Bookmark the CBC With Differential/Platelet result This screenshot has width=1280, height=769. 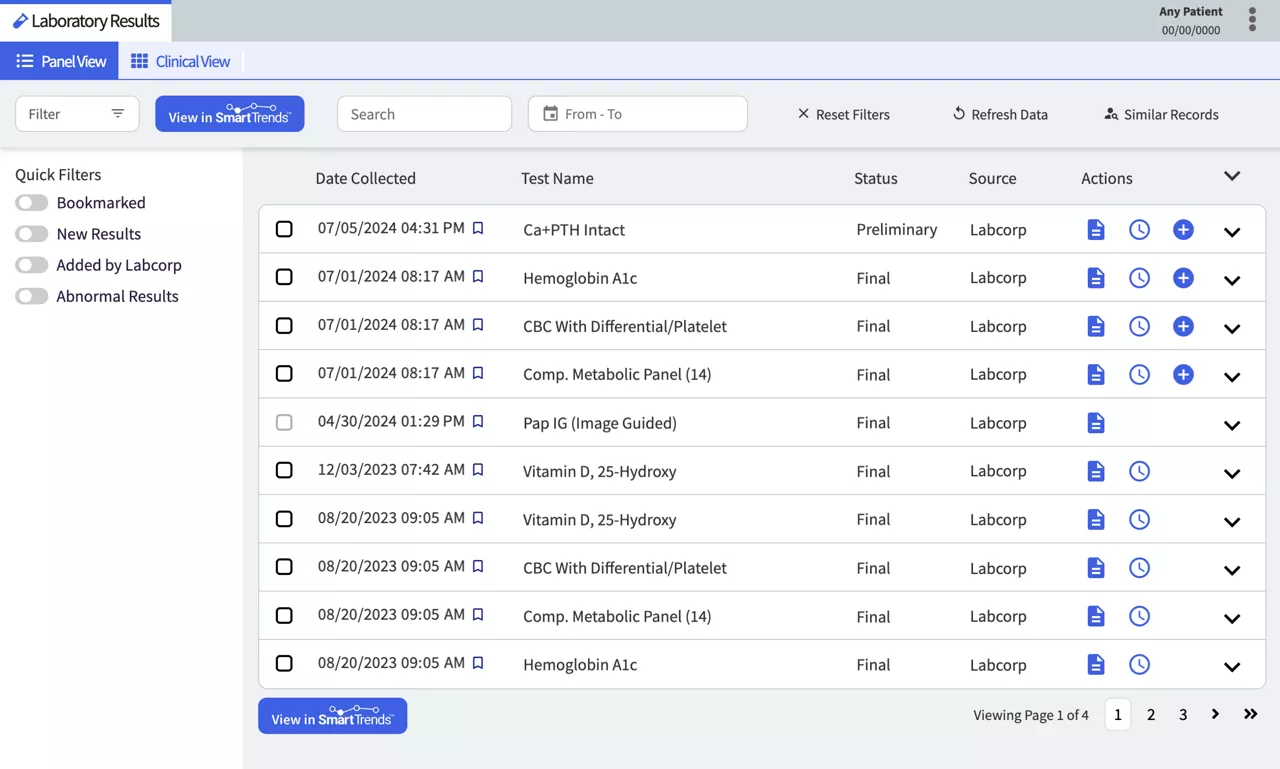[477, 325]
